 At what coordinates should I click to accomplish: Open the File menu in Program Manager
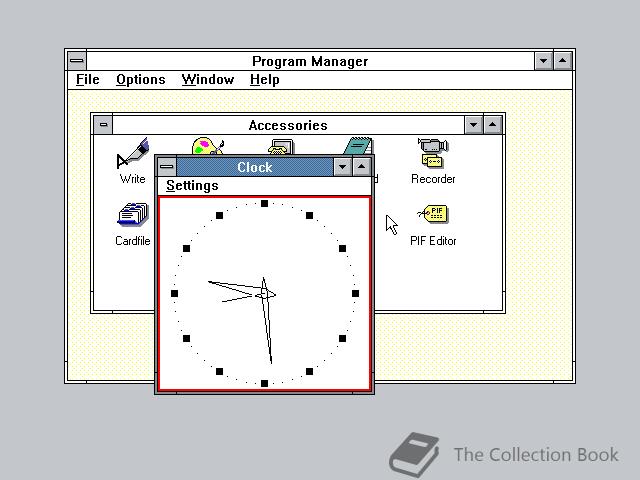click(88, 80)
